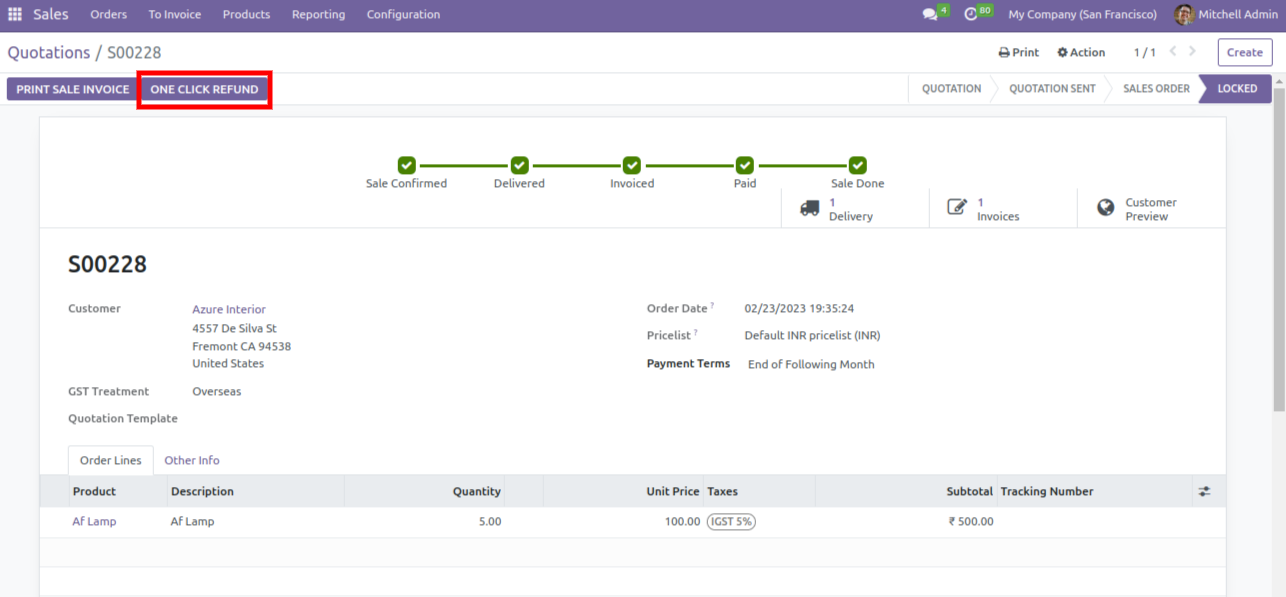Click the Invoiced stage checkmark
The height and width of the screenshot is (597, 1286).
(632, 165)
